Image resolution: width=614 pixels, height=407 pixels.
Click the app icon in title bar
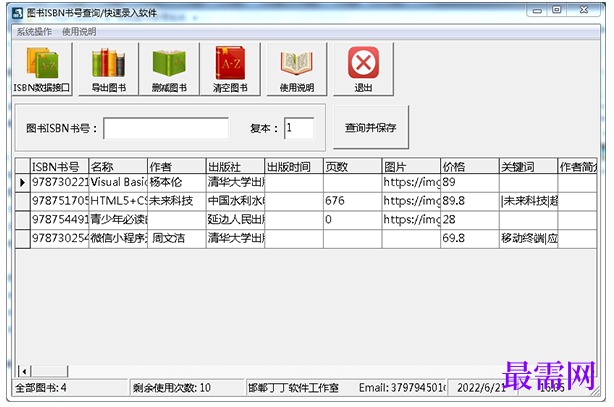17,13
